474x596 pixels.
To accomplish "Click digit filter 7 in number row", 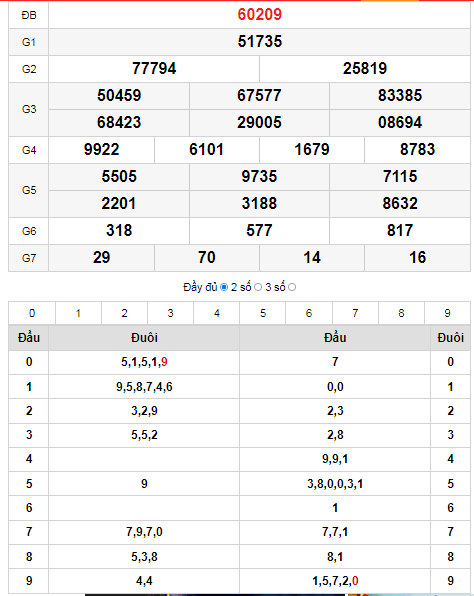I will pyautogui.click(x=355, y=313).
